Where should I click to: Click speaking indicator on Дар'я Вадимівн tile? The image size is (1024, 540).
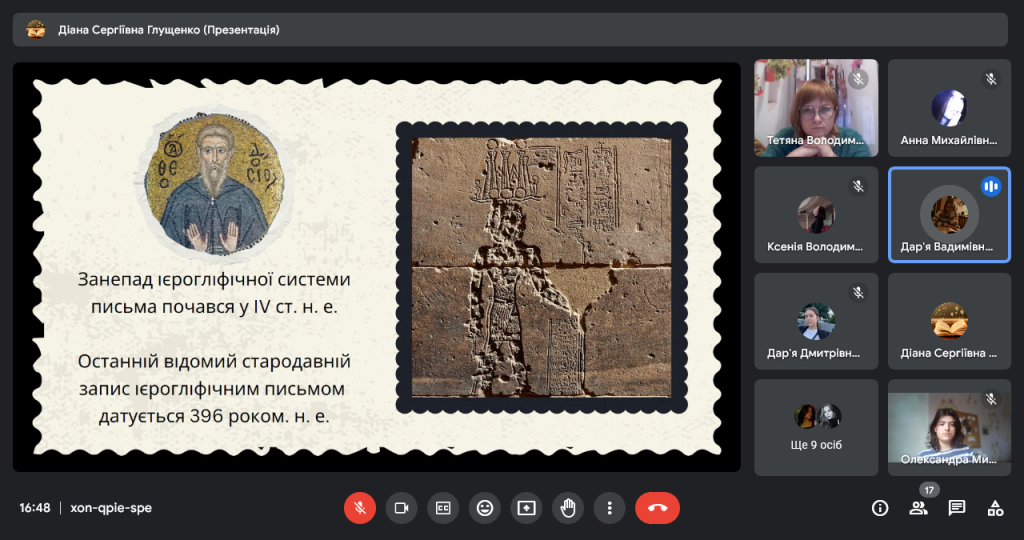[991, 187]
